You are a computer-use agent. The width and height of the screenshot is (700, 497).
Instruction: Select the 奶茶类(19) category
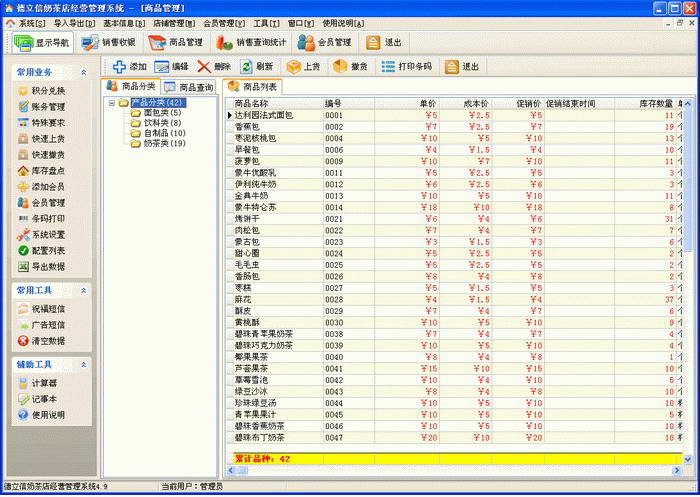164,144
